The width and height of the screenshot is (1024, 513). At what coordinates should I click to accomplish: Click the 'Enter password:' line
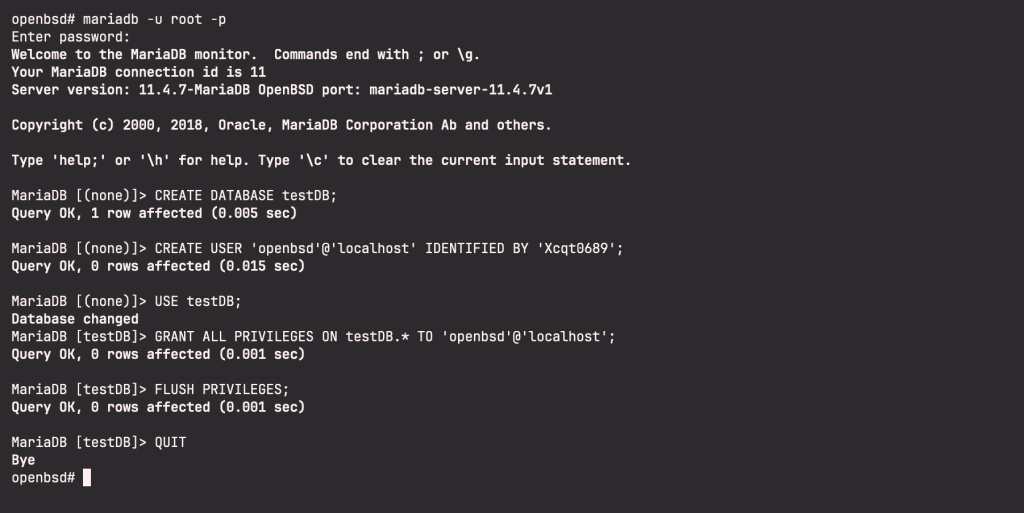pyautogui.click(x=71, y=37)
